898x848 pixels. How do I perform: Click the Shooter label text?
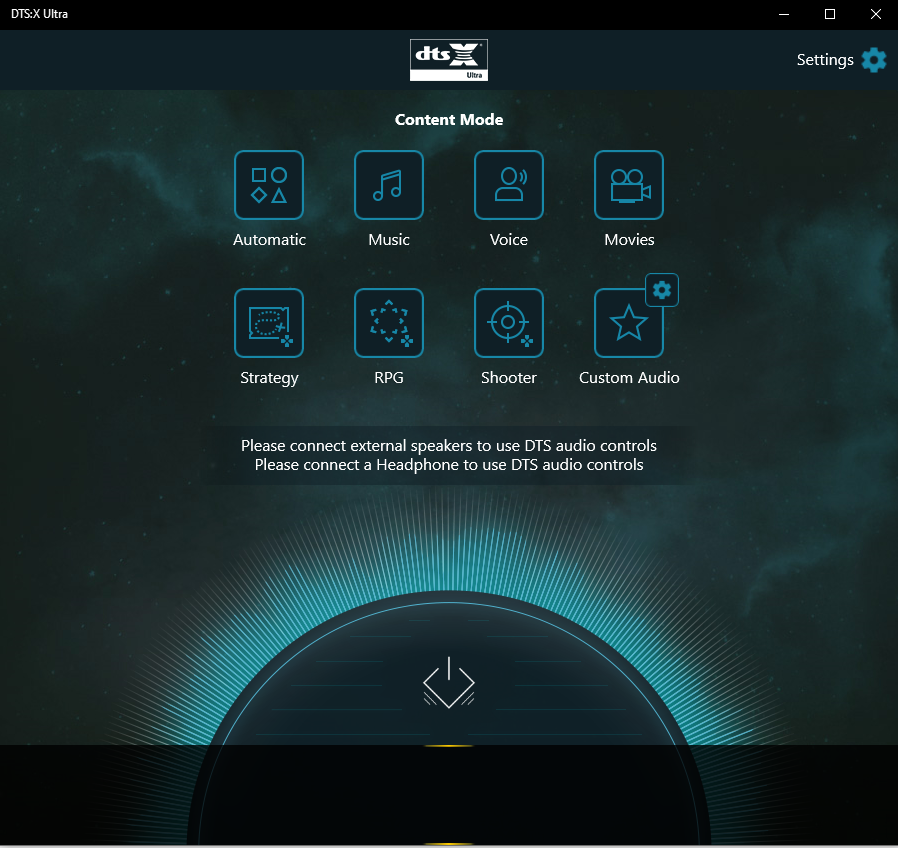[x=509, y=377]
